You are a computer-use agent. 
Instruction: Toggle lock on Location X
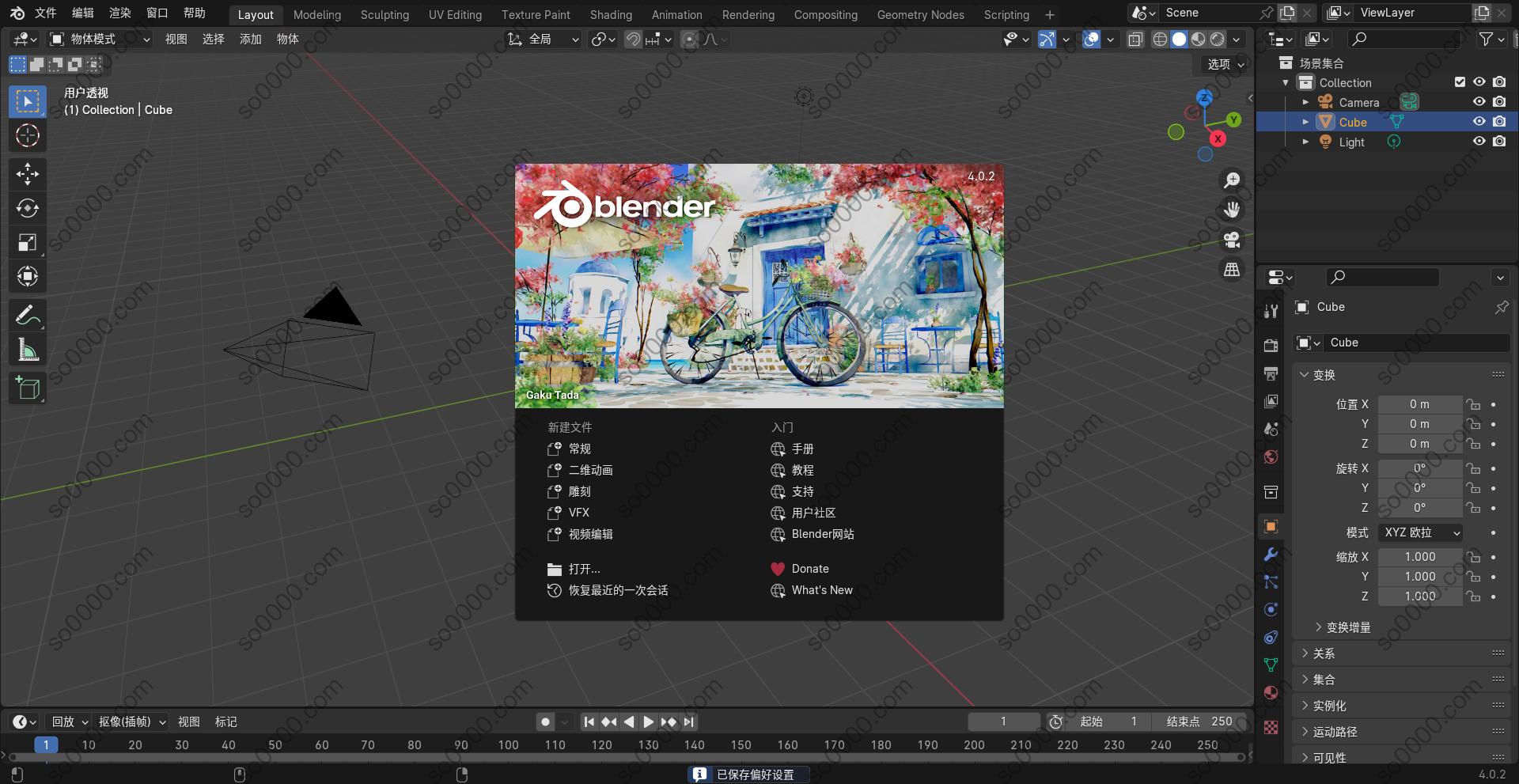tap(1472, 404)
